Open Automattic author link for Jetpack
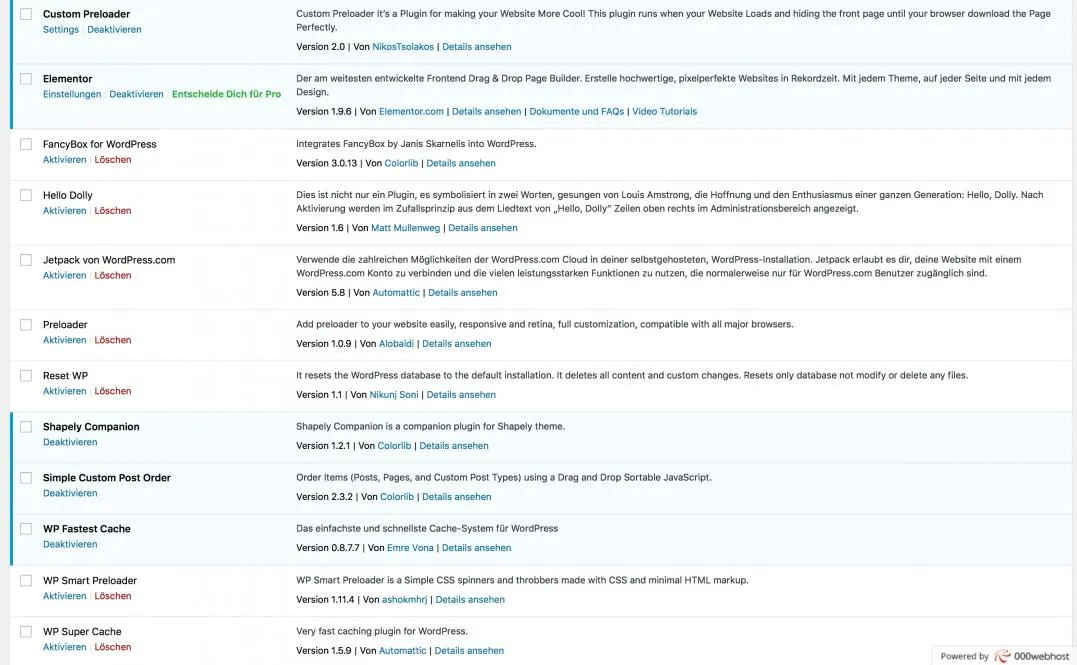This screenshot has height=665, width=1077. point(396,292)
